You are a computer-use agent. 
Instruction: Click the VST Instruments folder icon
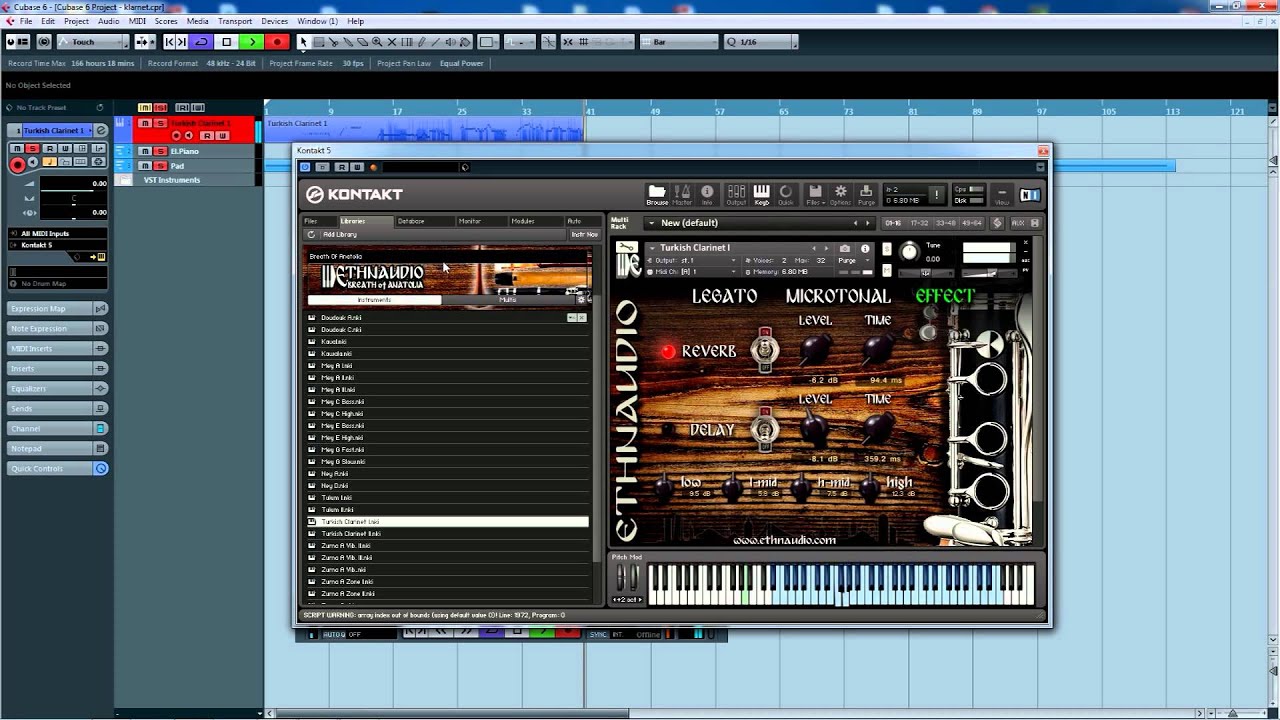pyautogui.click(x=124, y=180)
